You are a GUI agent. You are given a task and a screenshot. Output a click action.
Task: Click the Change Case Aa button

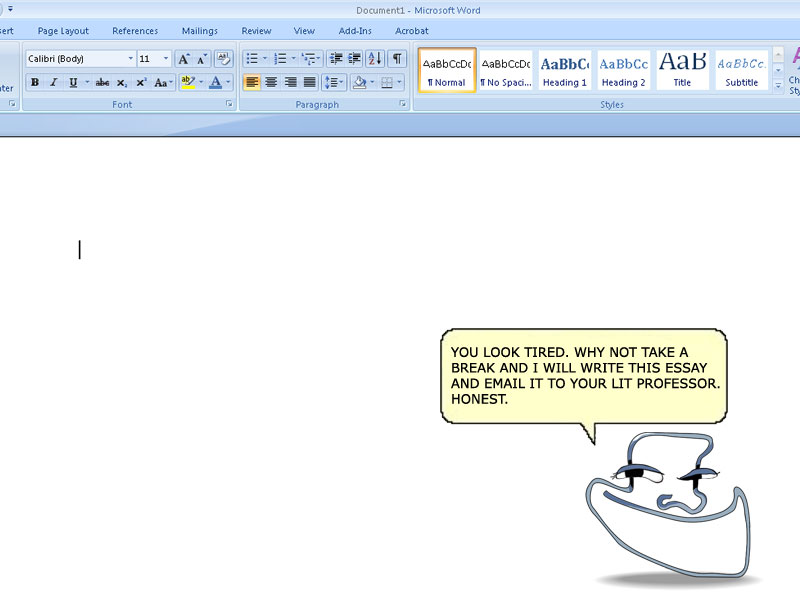tap(163, 82)
